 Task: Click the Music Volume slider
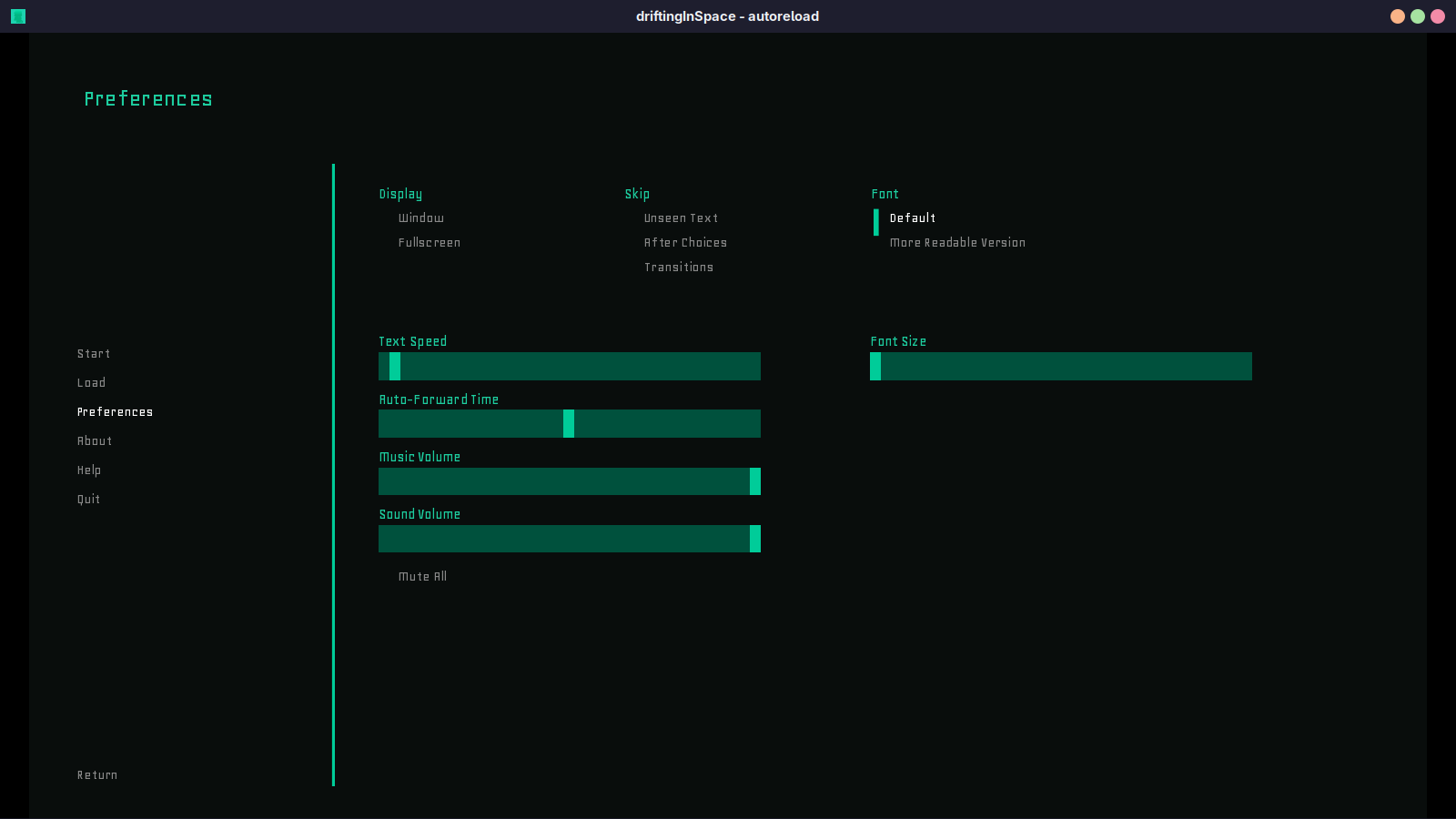point(570,481)
